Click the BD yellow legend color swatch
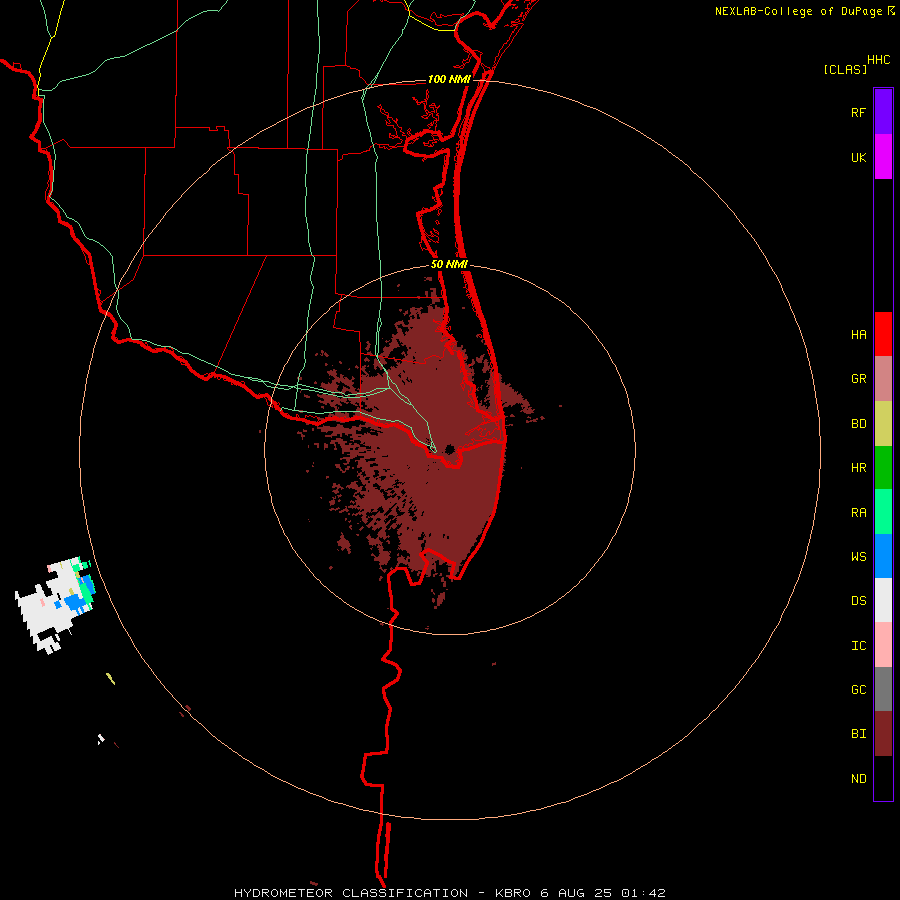This screenshot has width=900, height=900. pos(883,424)
